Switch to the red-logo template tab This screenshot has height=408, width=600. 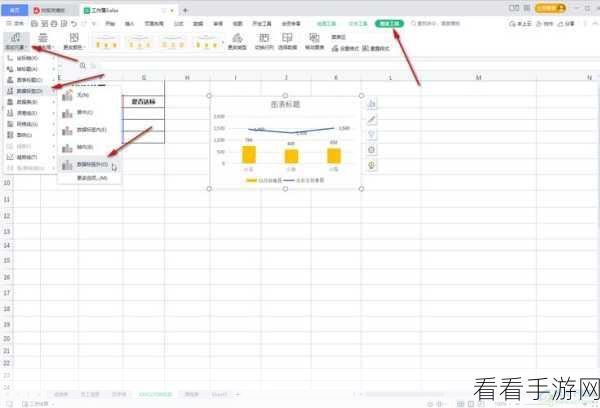pyautogui.click(x=54, y=10)
